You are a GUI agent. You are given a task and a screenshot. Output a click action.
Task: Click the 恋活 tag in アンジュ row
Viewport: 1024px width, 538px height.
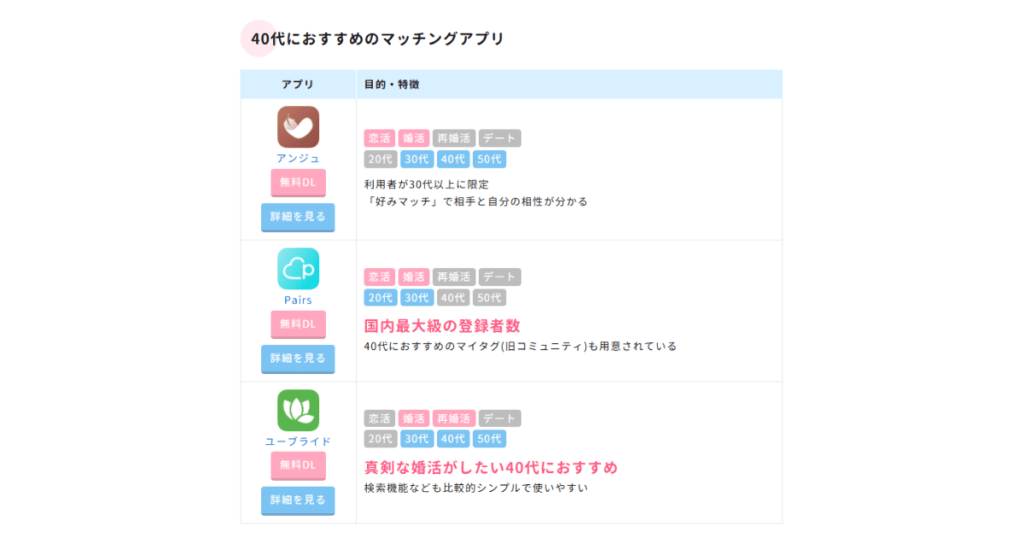point(379,138)
